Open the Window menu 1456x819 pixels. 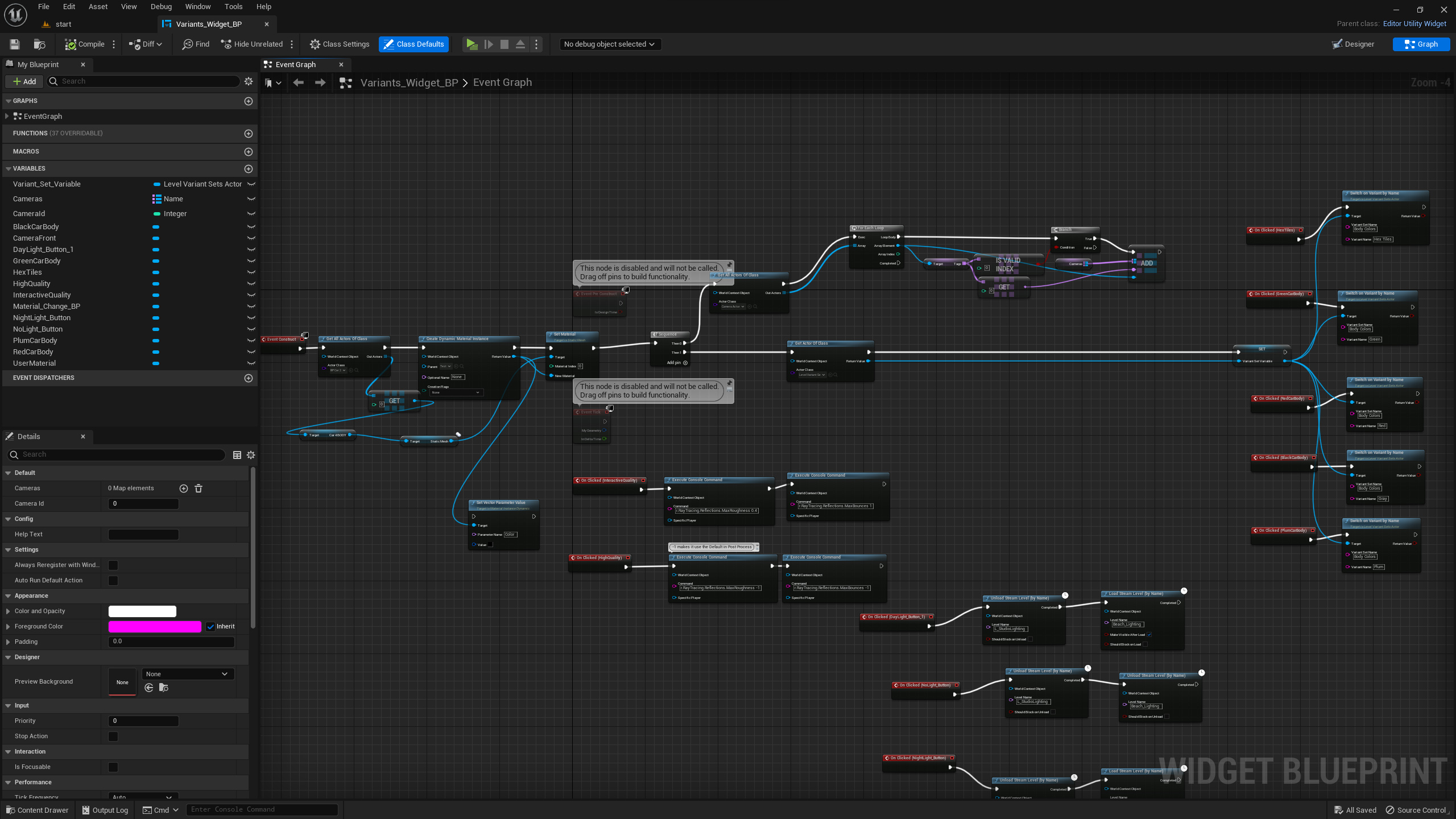[198, 6]
